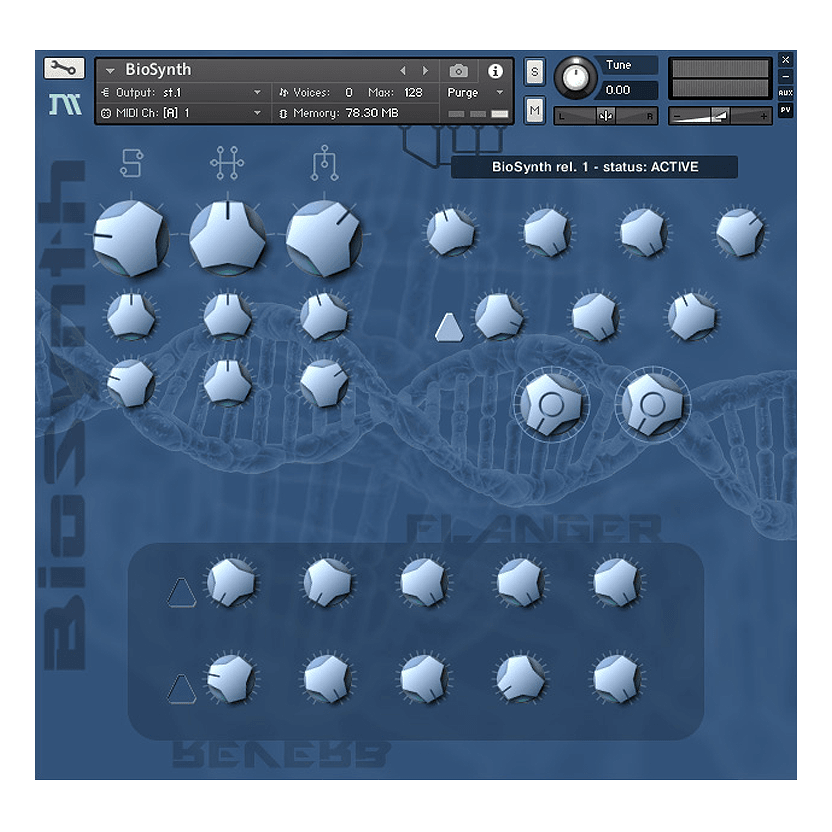832x832 pixels.
Task: Open the MIDI Ch [A] 1 dropdown
Action: [180, 113]
